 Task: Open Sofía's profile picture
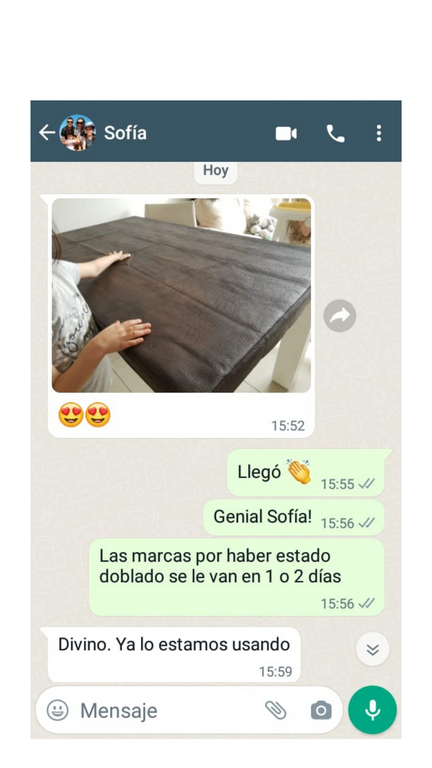point(77,132)
